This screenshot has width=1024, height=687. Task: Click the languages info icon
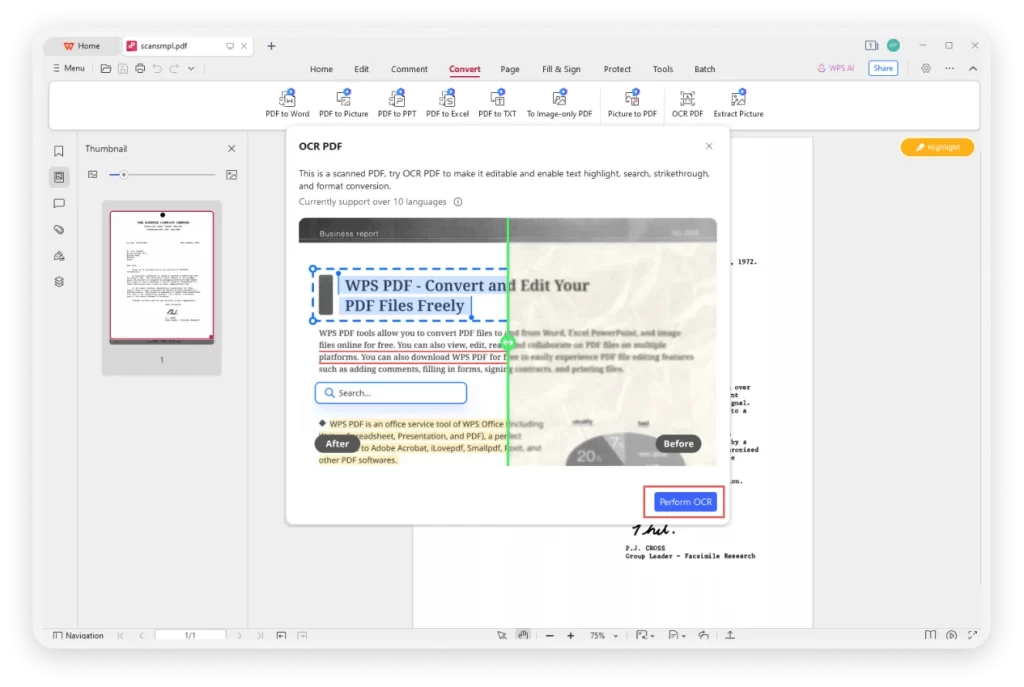[x=458, y=202]
